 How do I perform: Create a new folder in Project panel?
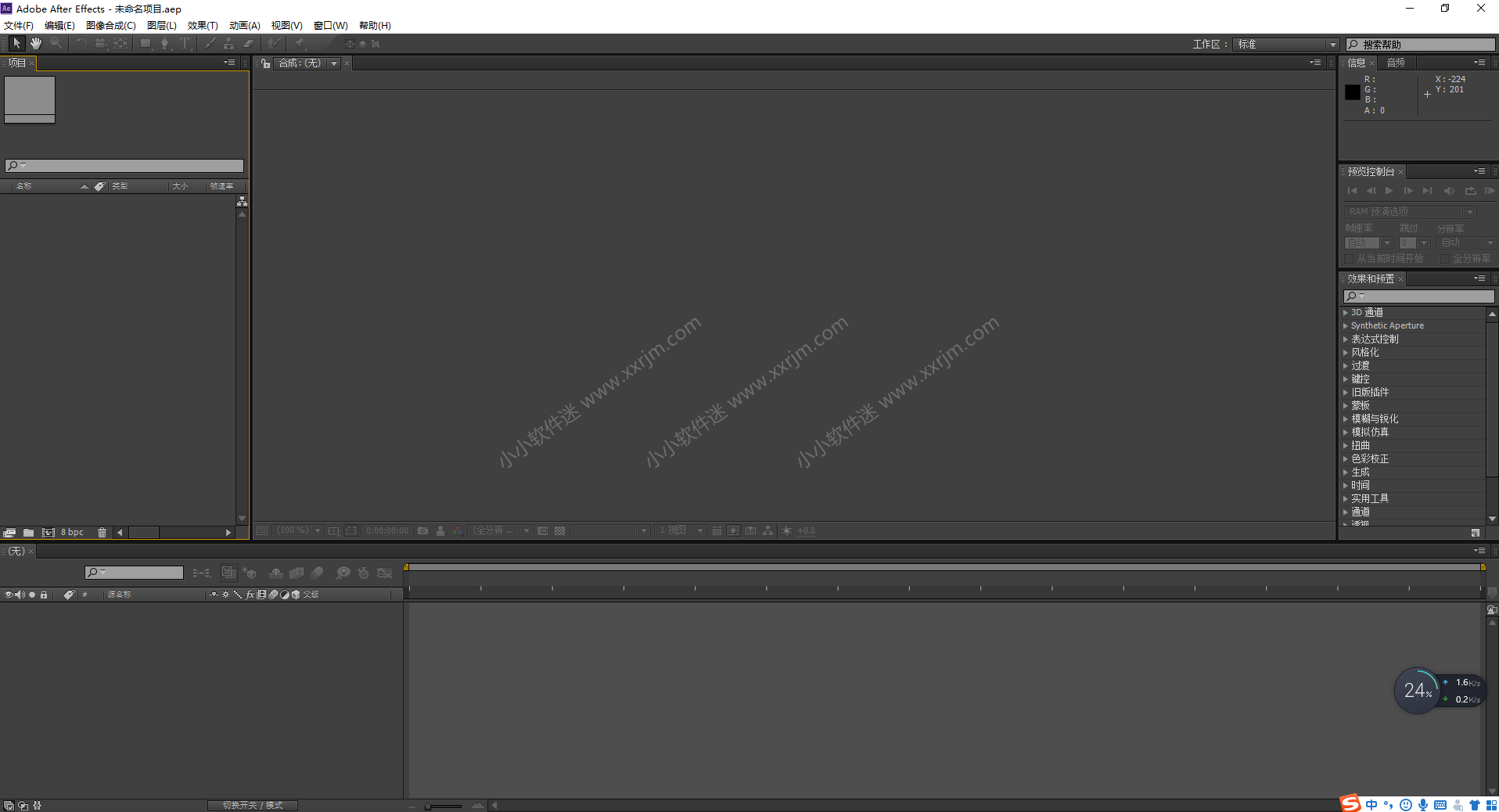(28, 533)
